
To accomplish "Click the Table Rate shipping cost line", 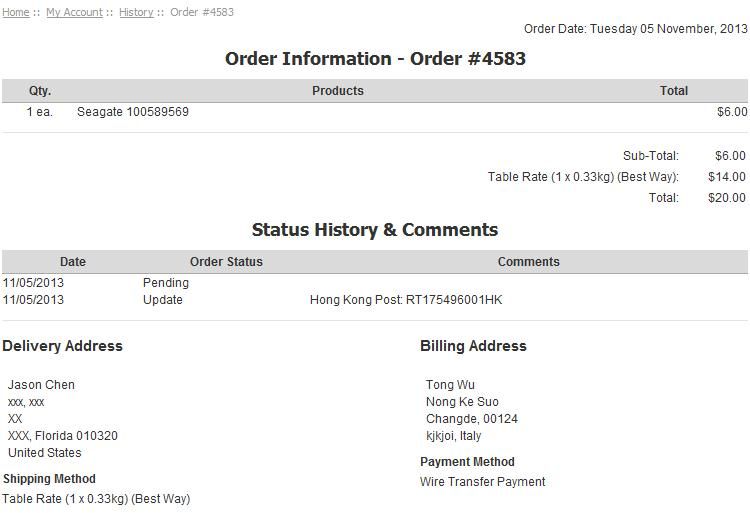I will tap(583, 177).
